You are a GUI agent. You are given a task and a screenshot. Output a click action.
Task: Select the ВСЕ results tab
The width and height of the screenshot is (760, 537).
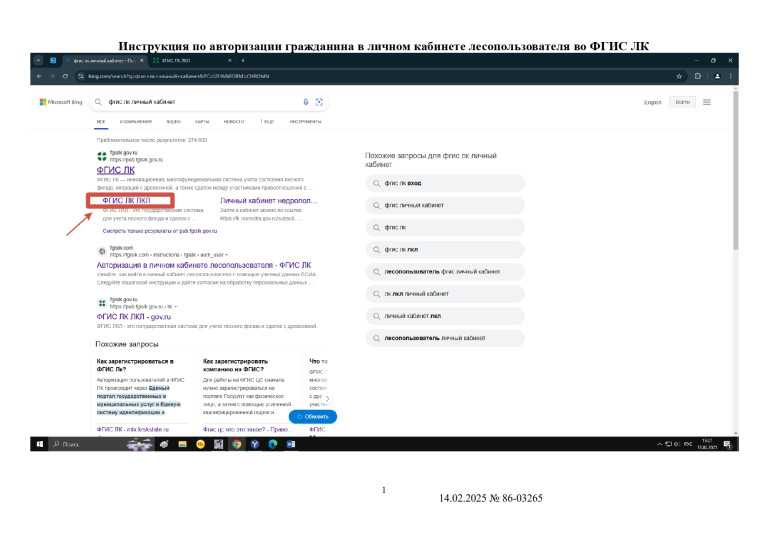pyautogui.click(x=101, y=122)
